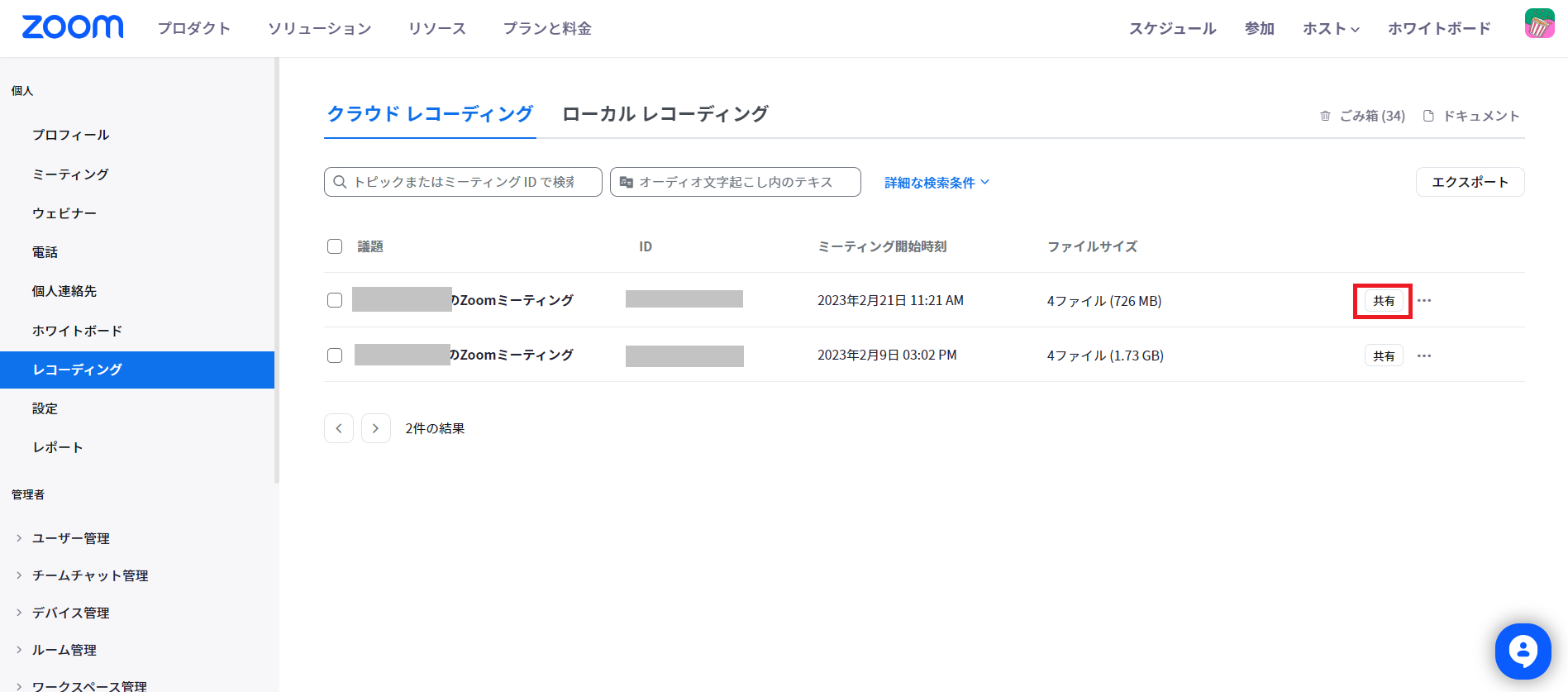Screen dimensions: 1568x692
Task: Click the topic or meeting ID search field
Action: [463, 182]
